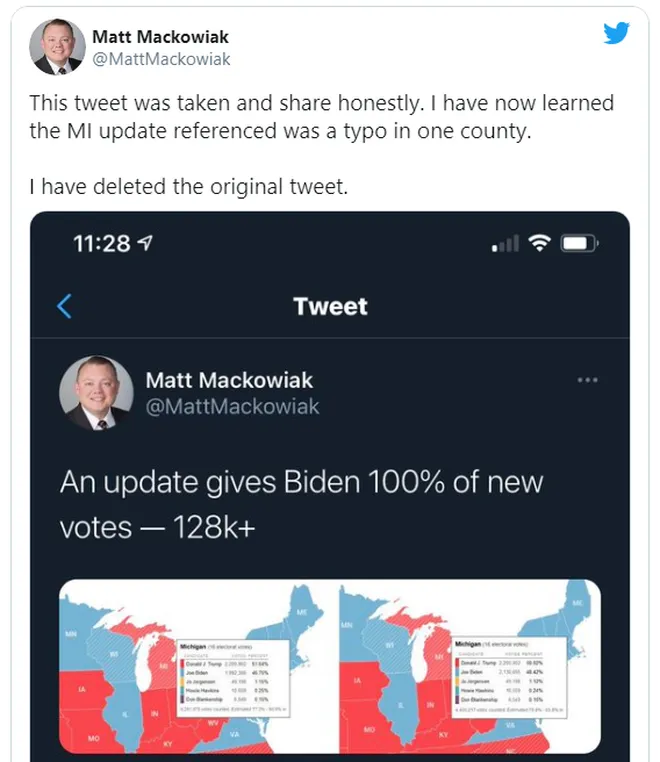Click the typo correction tweet text

pos(321,117)
